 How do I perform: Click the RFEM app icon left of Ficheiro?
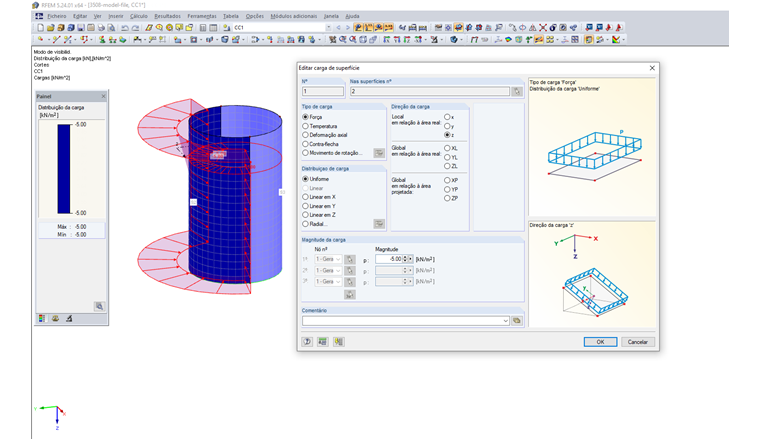pyautogui.click(x=39, y=16)
